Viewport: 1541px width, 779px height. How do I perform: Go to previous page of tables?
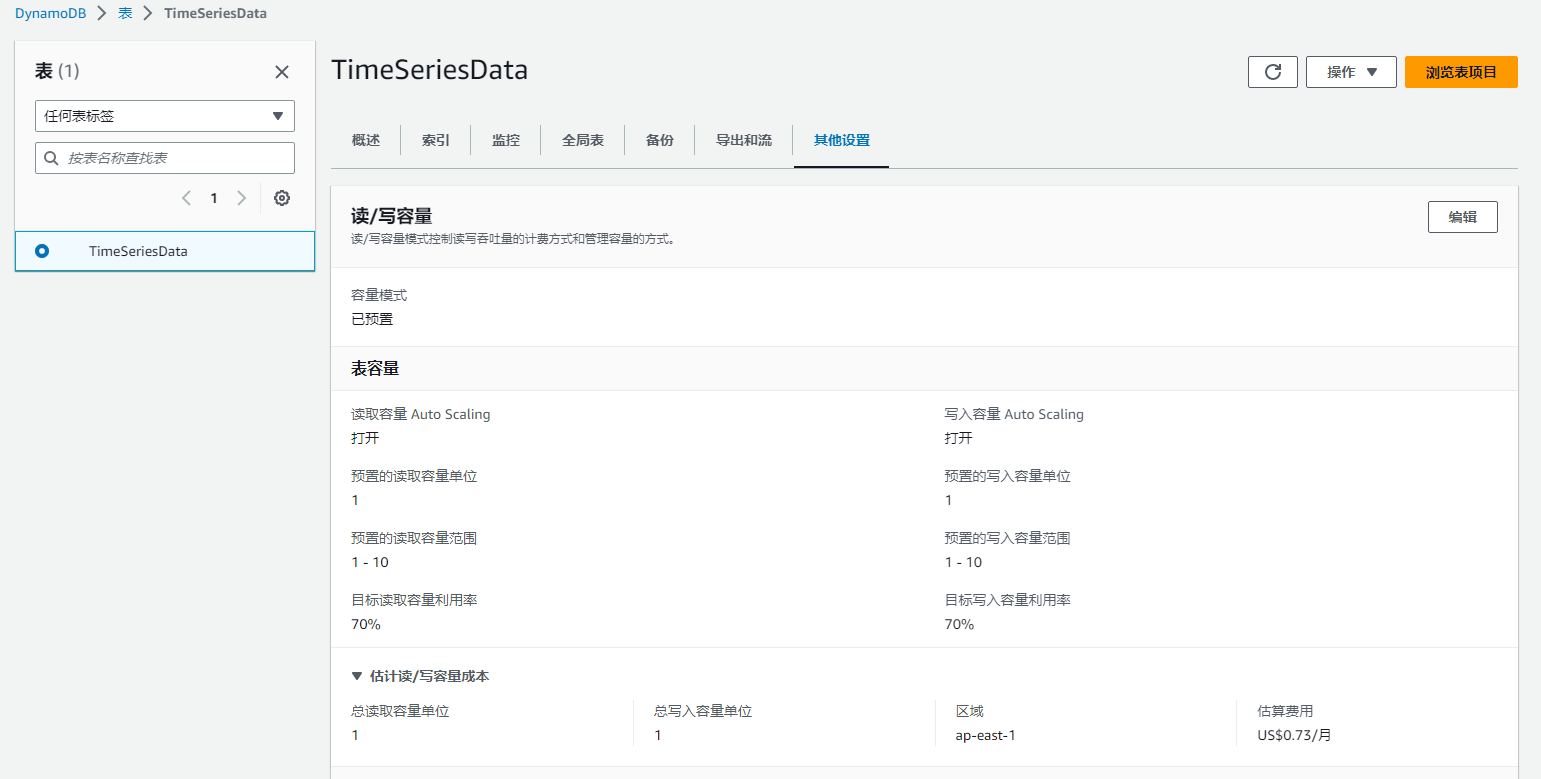(x=186, y=198)
